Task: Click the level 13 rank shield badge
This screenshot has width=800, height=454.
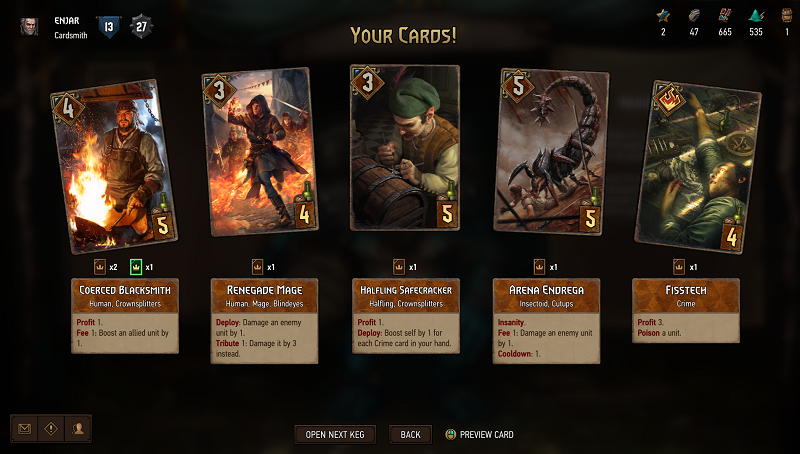Action: coord(108,27)
